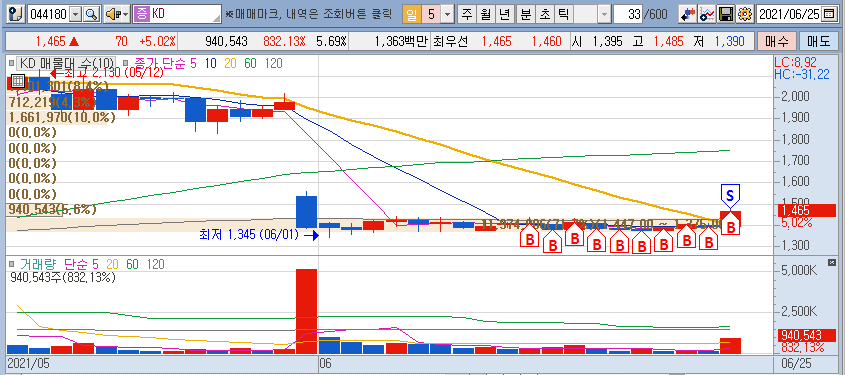Screen dimensions: 845x375
Task: Click the +5.02% change rate
Action: click(x=157, y=41)
